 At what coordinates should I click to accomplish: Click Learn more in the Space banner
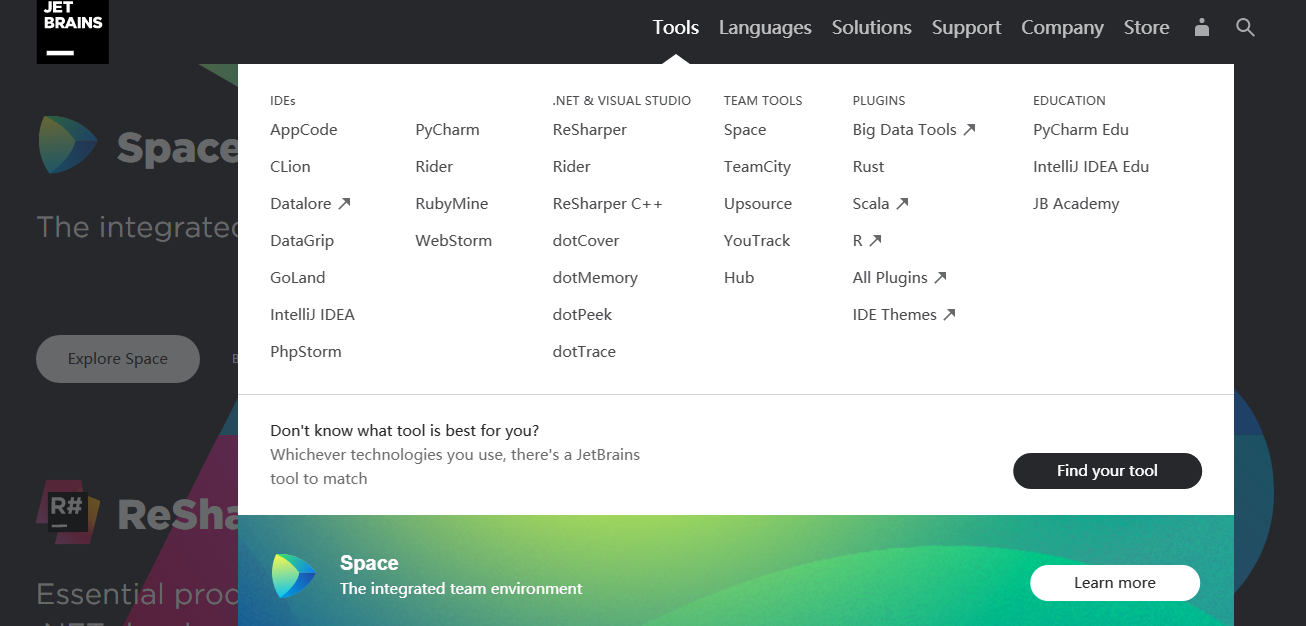(x=1114, y=582)
